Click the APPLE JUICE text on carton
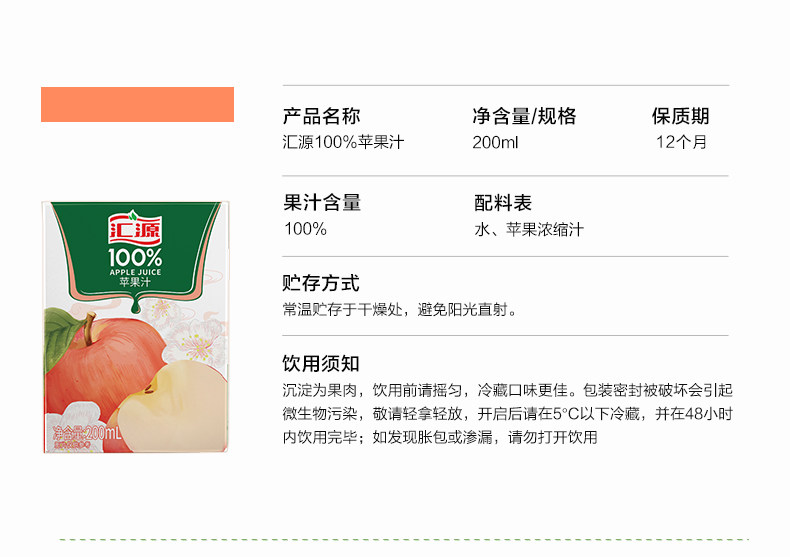The width and height of the screenshot is (790, 557). point(135,272)
